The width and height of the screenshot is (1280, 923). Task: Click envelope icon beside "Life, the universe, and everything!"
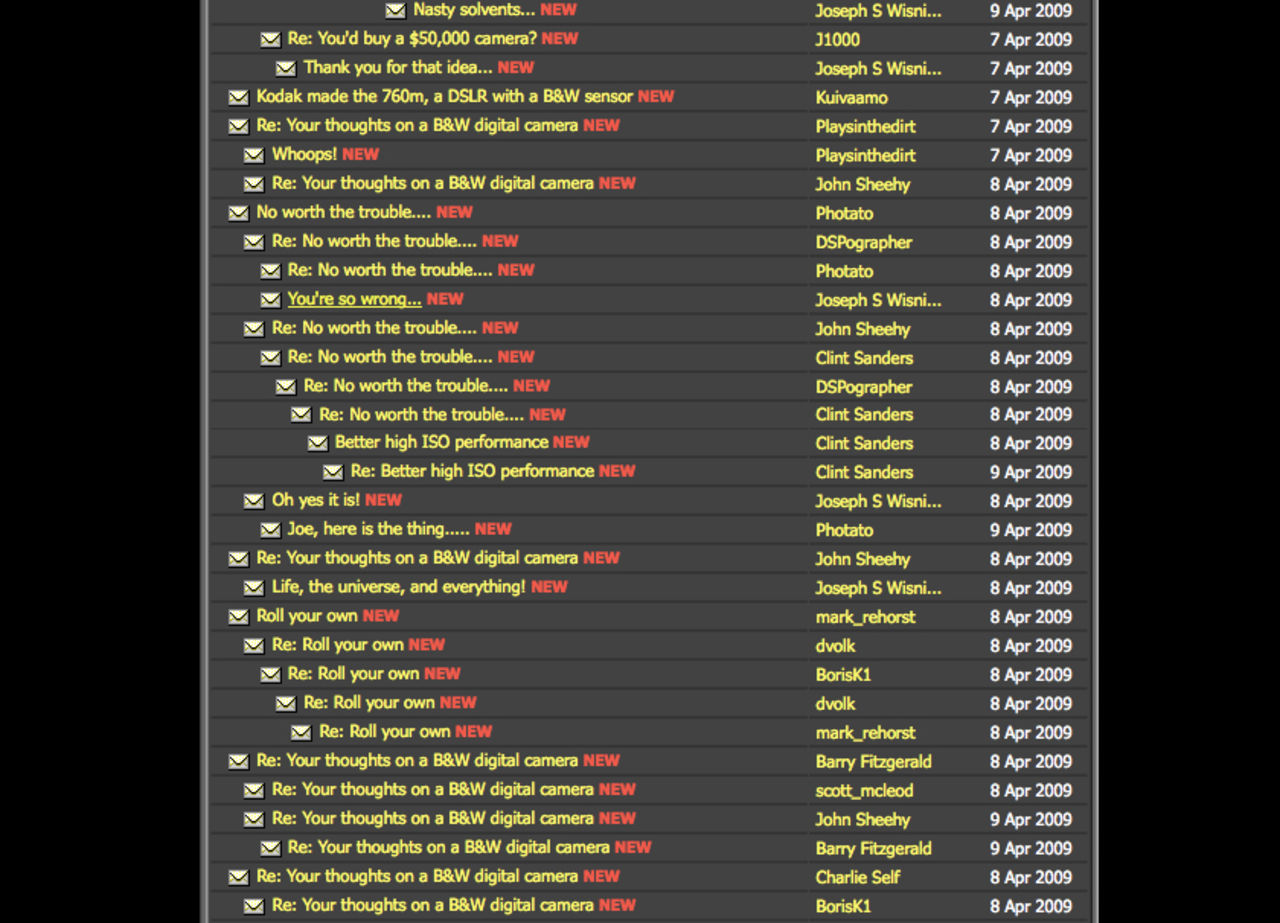[x=254, y=588]
